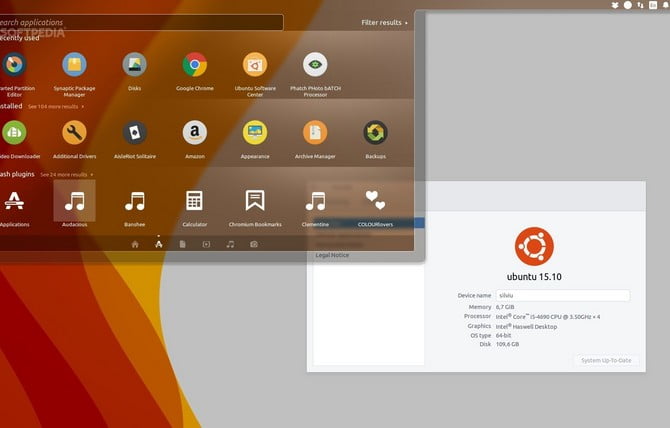This screenshot has height=428, width=670.
Task: Switch to the Music lens
Action: [230, 244]
